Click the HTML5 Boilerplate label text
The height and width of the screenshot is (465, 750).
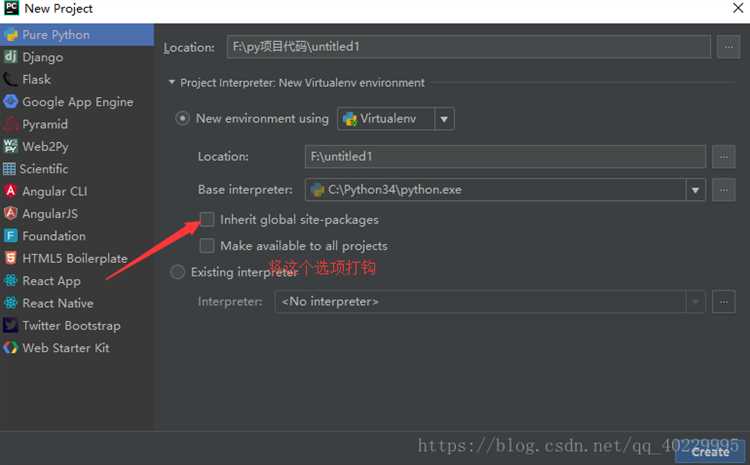75,259
